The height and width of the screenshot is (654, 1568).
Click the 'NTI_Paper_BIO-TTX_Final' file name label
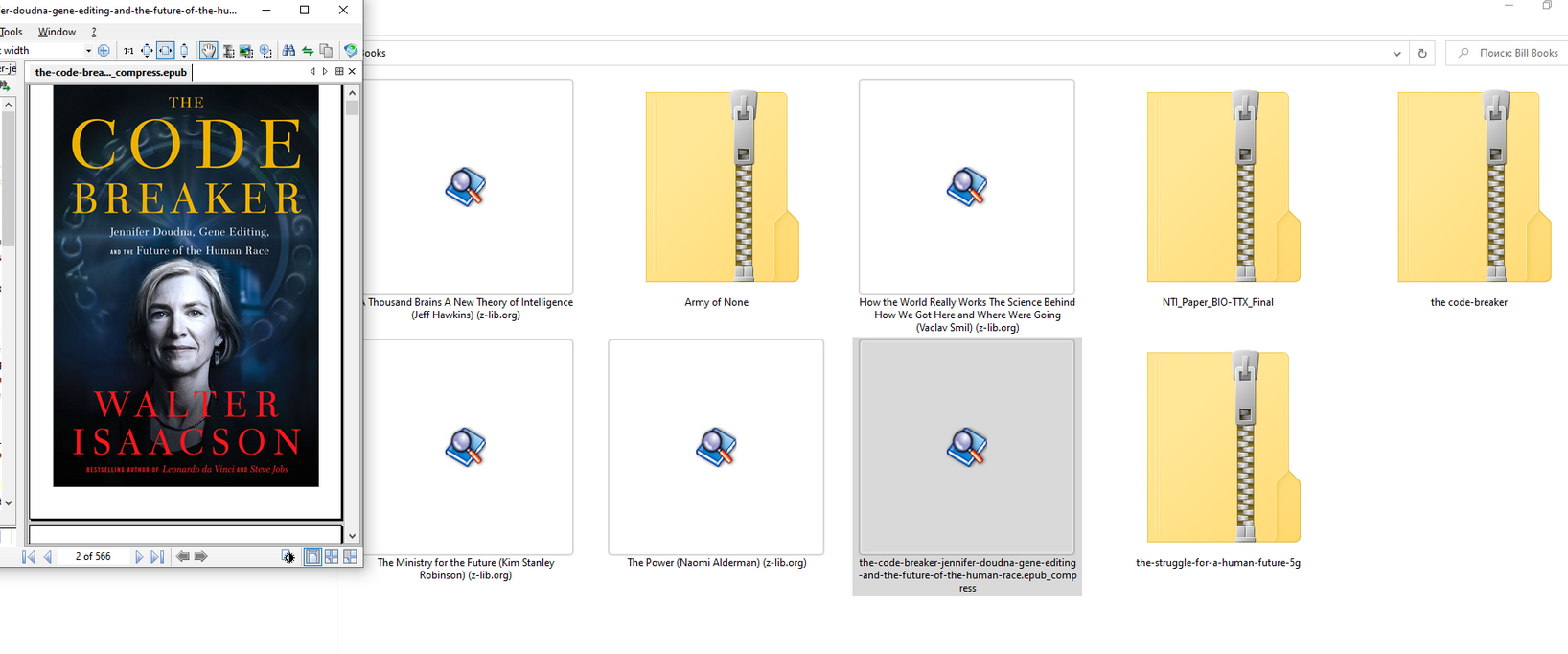coord(1217,302)
